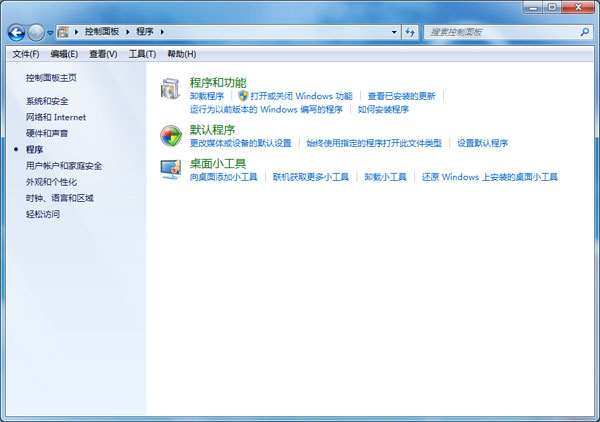Expand the arrow after 程序 in the breadcrumb
600x422 pixels.
pos(162,32)
